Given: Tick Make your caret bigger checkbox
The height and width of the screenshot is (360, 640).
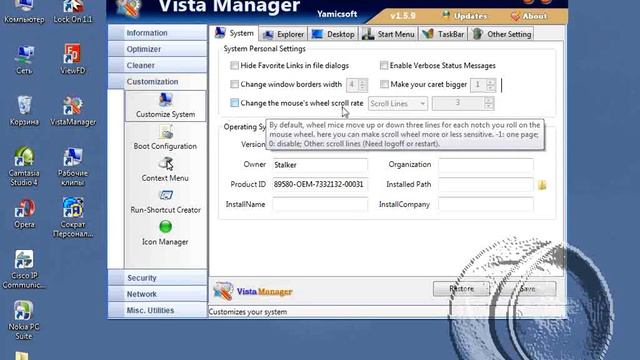Looking at the screenshot, I should click(384, 84).
